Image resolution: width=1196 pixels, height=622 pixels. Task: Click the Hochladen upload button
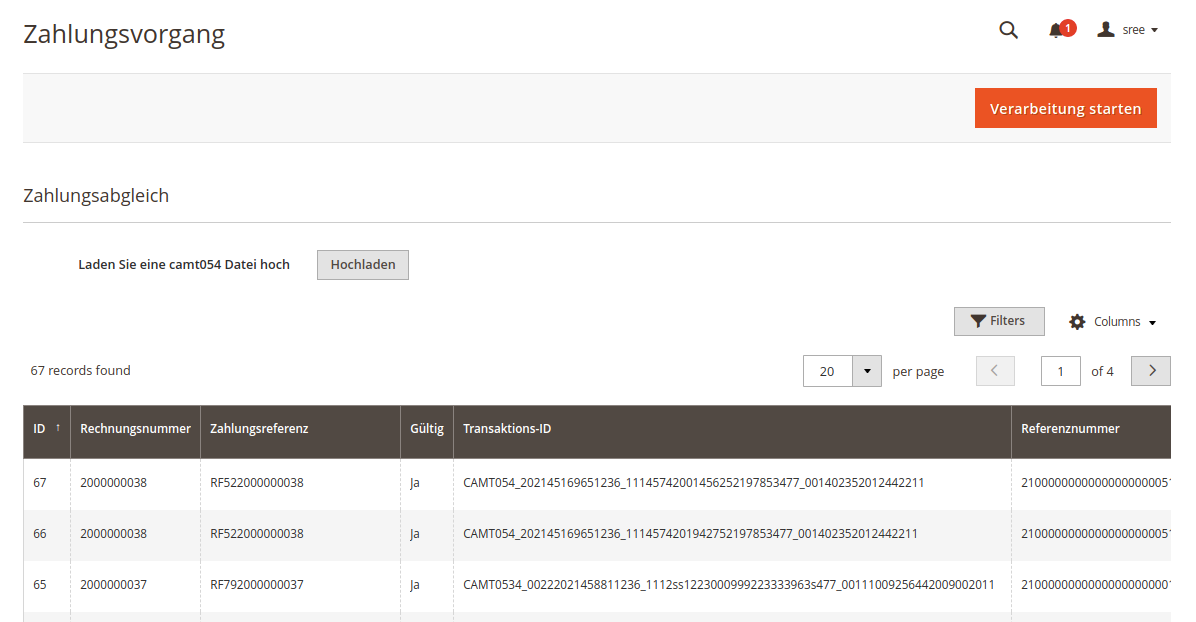click(x=362, y=264)
